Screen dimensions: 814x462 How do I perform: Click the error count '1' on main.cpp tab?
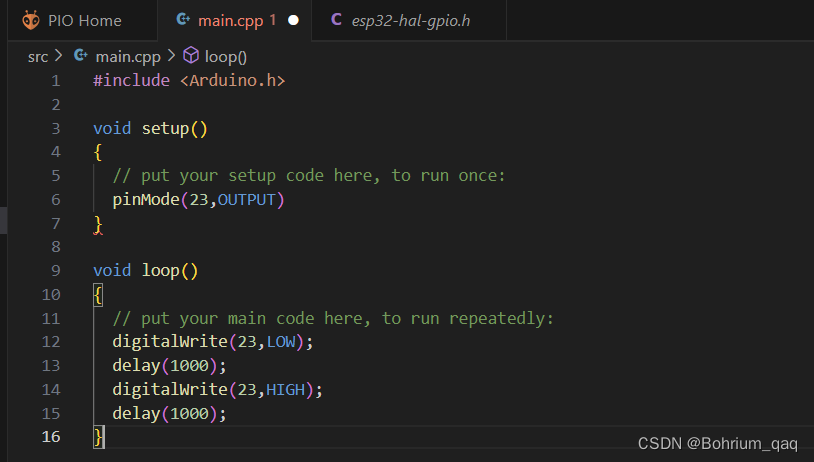point(273,20)
